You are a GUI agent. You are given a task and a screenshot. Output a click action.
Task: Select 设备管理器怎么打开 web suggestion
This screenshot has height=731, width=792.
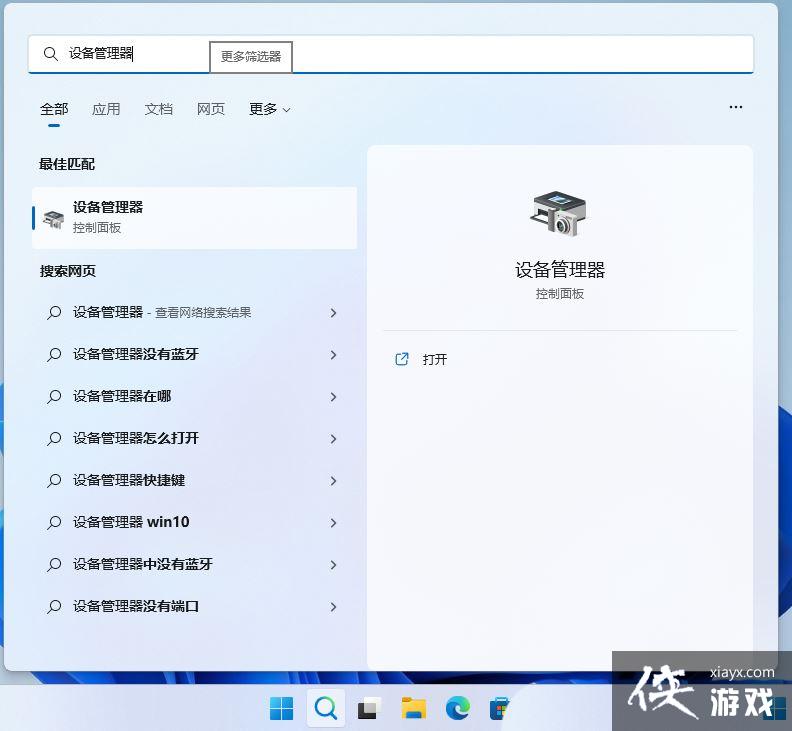pos(192,438)
